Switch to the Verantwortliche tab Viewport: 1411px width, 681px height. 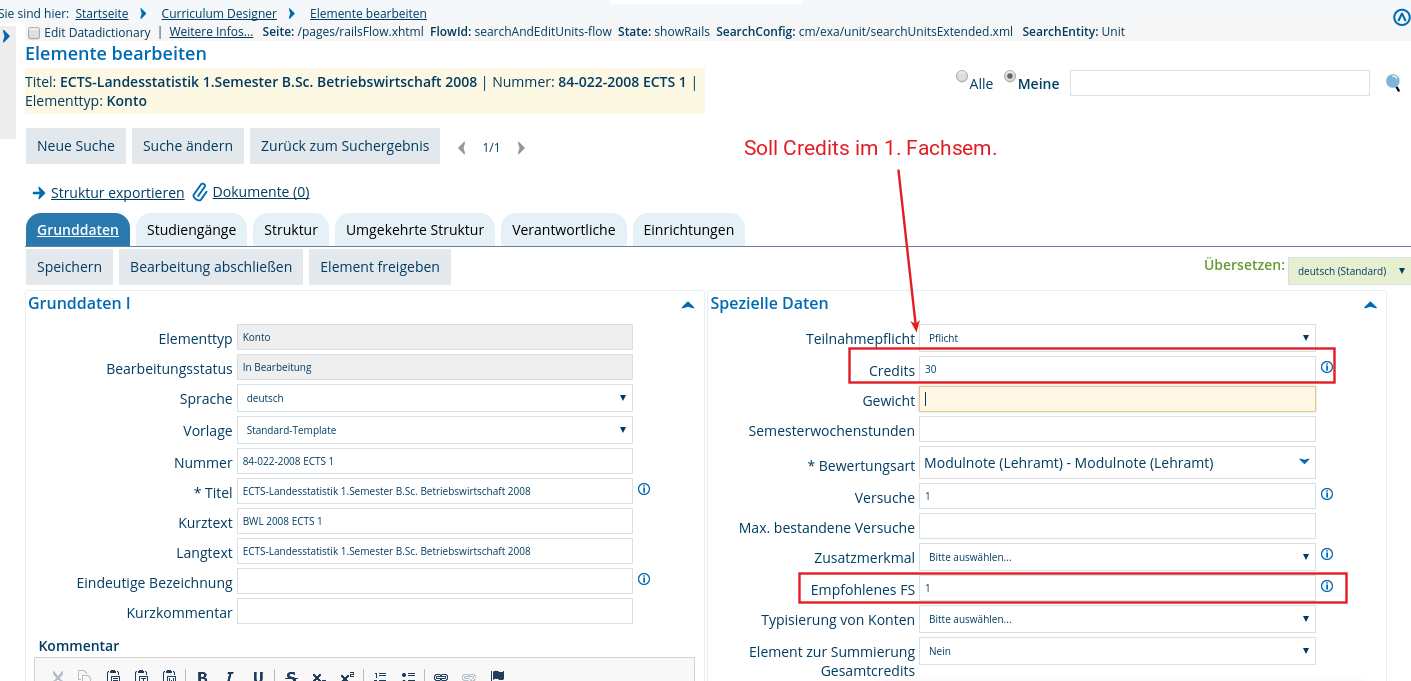click(564, 230)
